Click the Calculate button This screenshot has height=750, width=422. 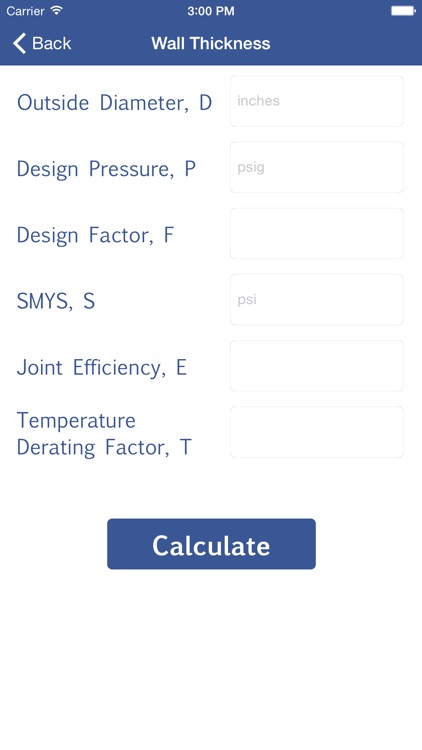point(211,544)
